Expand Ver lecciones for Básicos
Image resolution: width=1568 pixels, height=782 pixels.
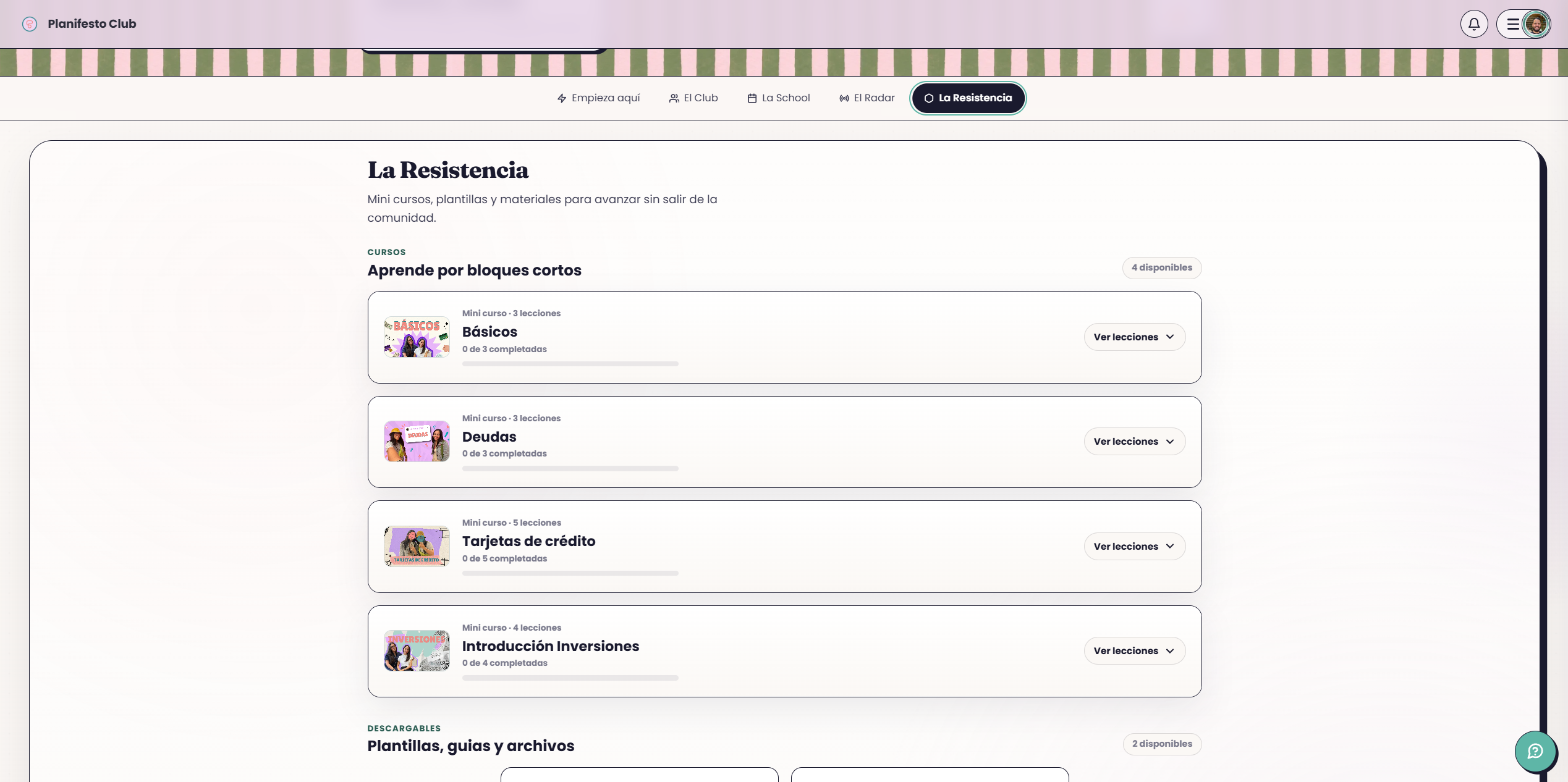1135,337
